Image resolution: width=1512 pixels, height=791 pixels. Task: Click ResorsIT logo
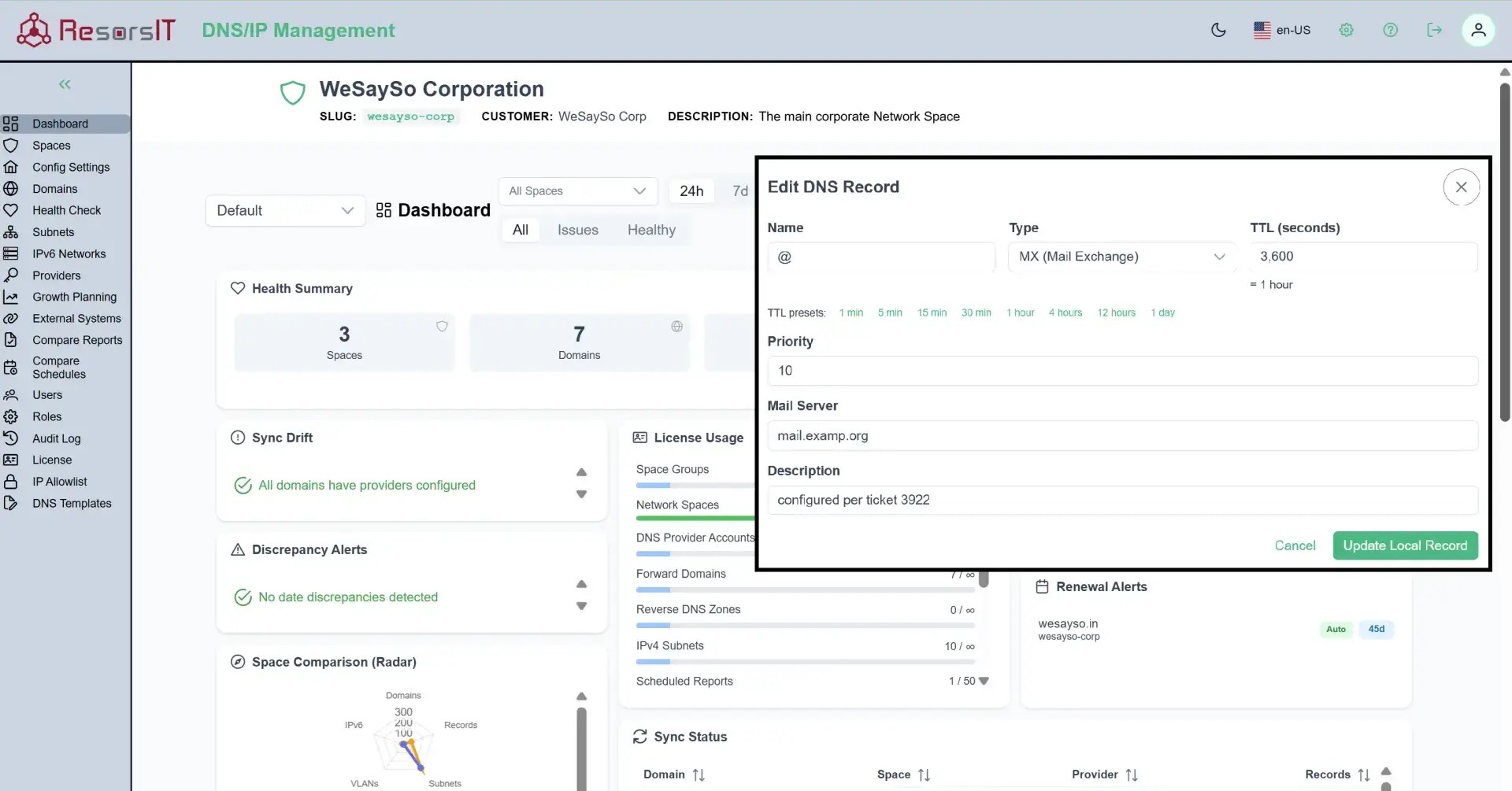96,30
